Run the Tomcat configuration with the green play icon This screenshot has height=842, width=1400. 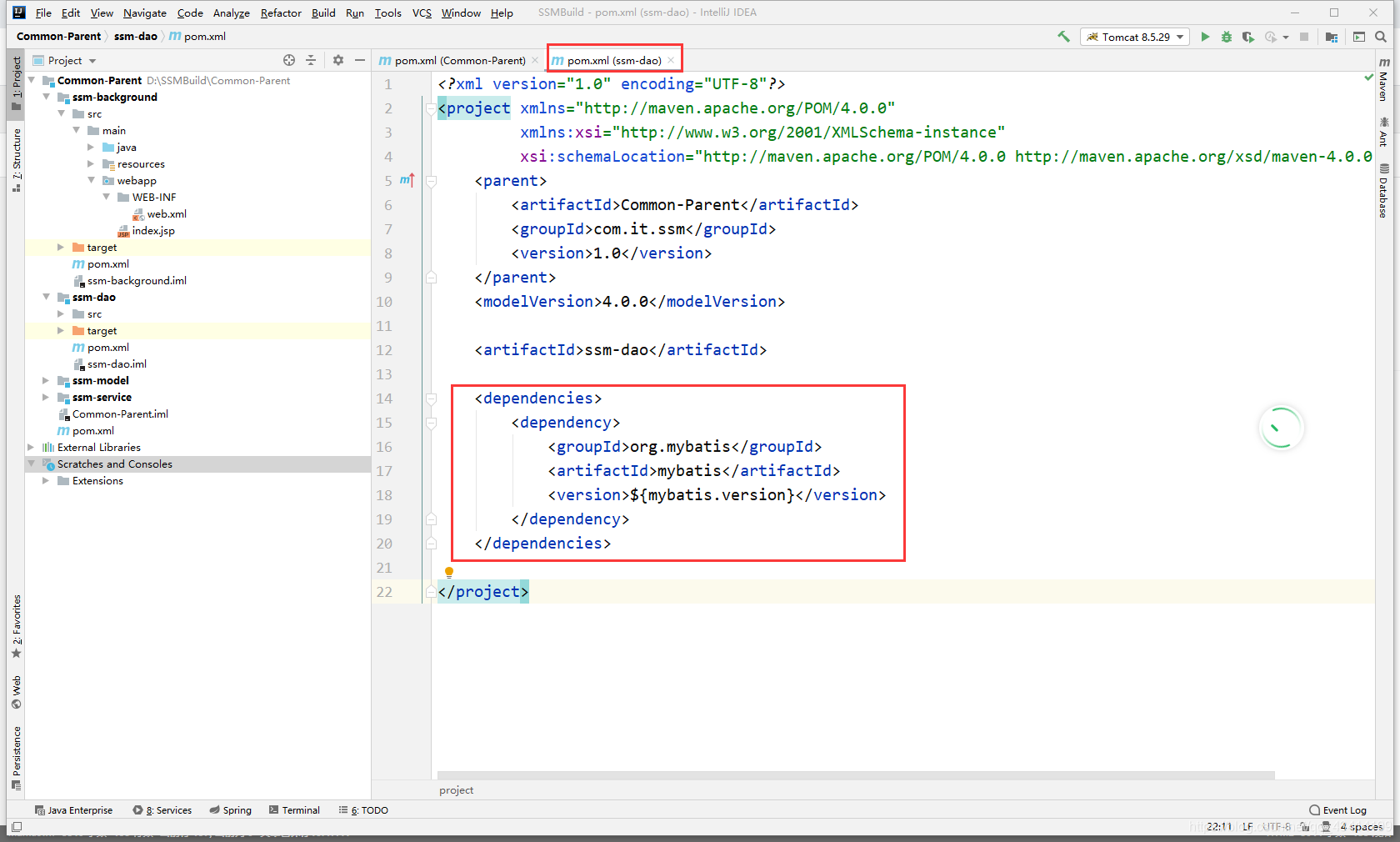(1205, 37)
